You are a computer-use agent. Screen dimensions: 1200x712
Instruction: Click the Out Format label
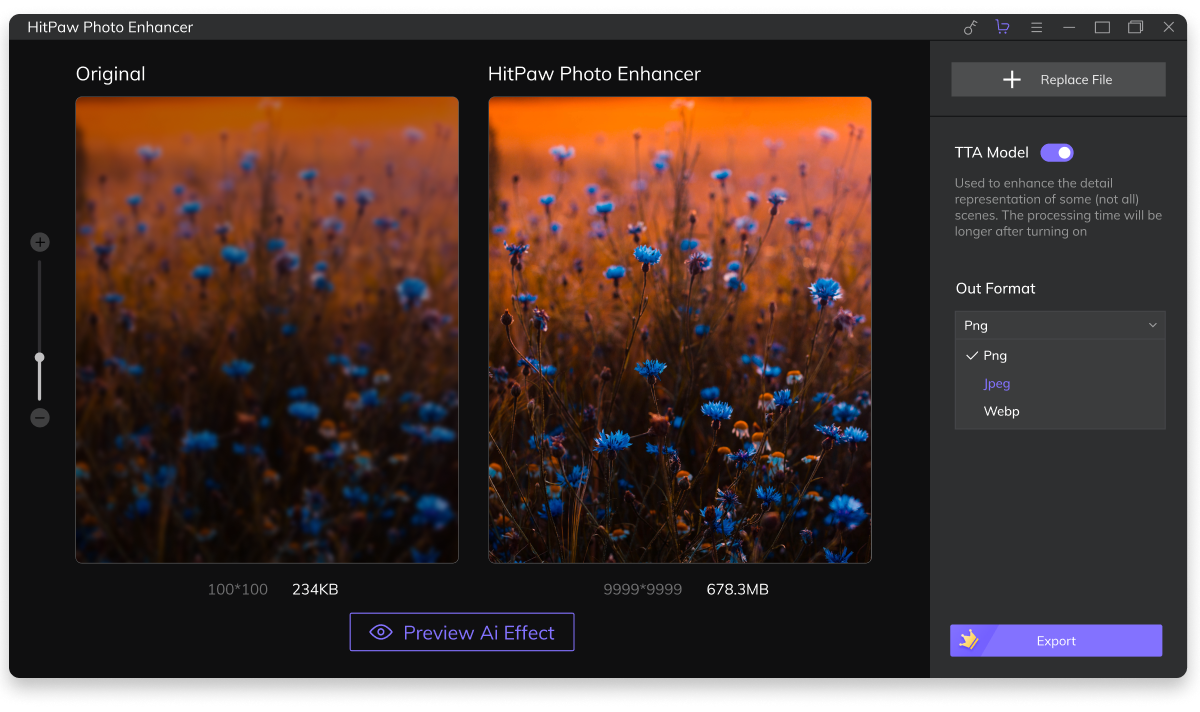(996, 288)
